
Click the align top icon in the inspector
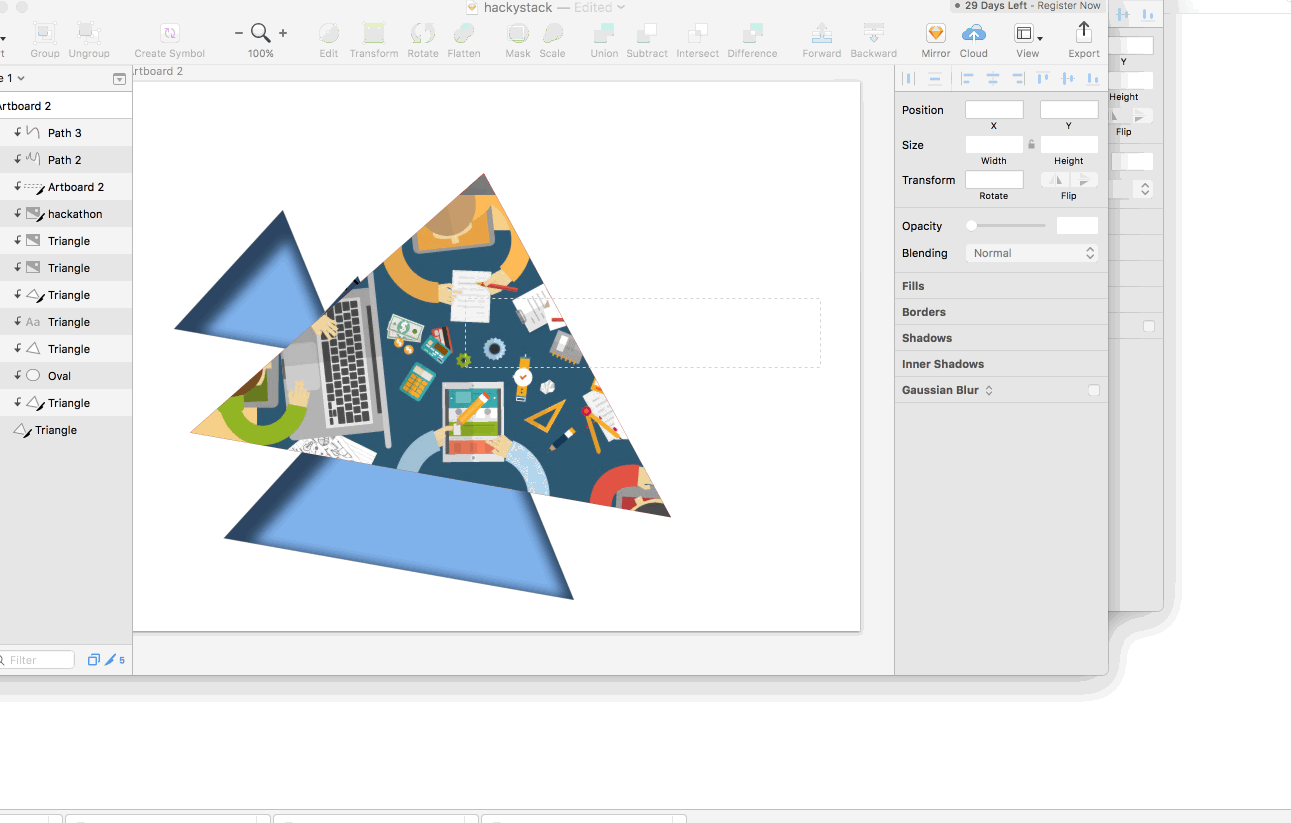(1043, 79)
